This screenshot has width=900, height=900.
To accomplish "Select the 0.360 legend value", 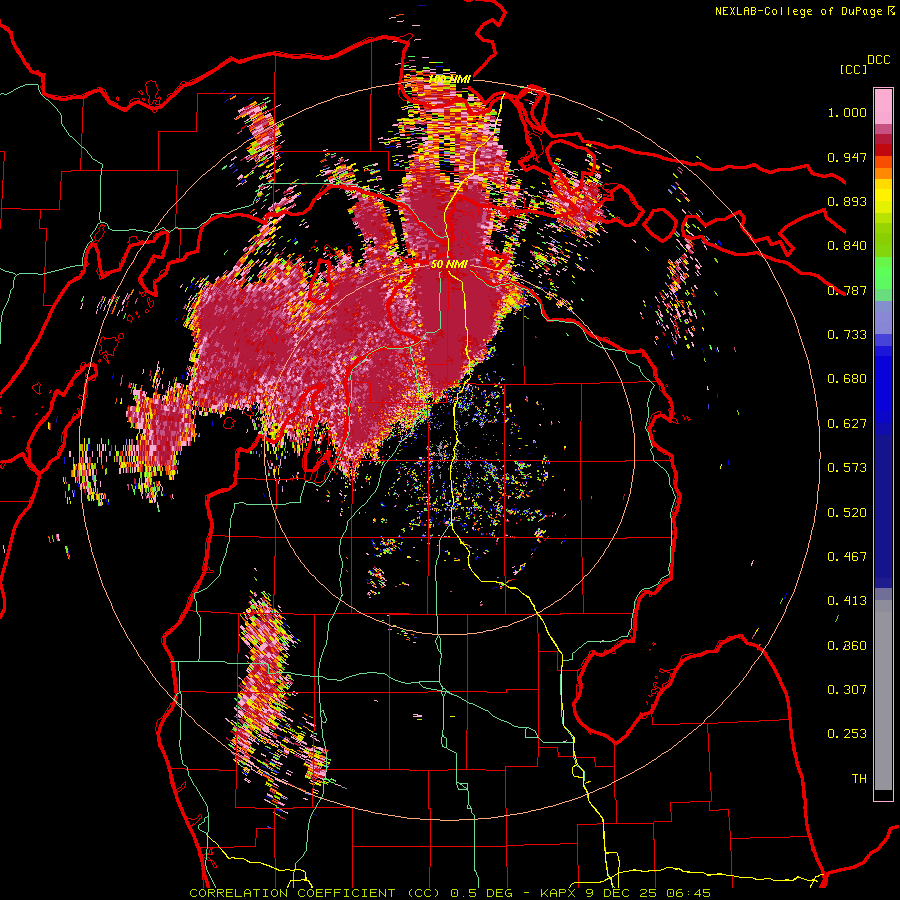I will 847,646.
